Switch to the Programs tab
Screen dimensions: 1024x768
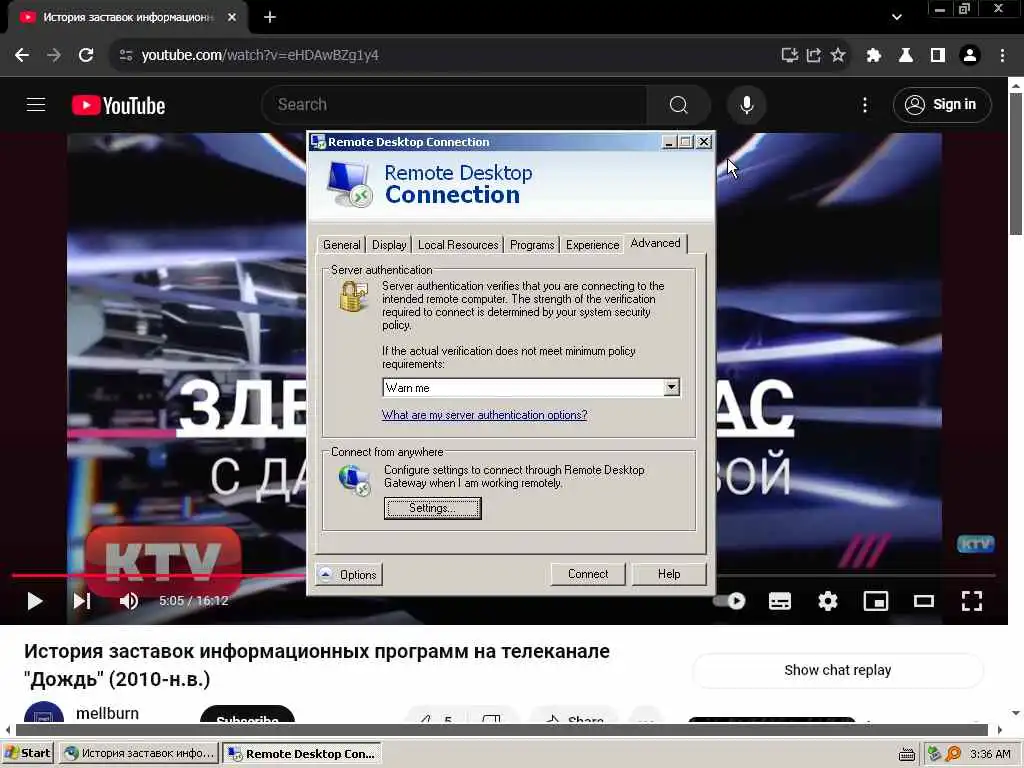pos(532,245)
